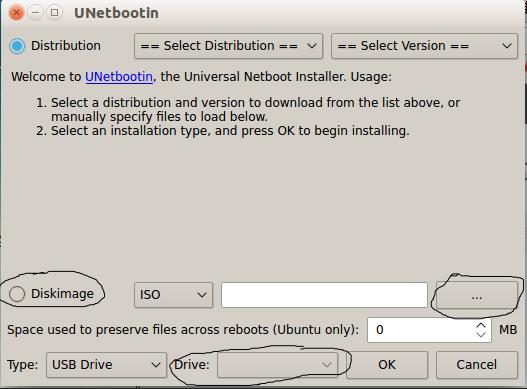Maximize the UNetbootin window

(x=54, y=13)
